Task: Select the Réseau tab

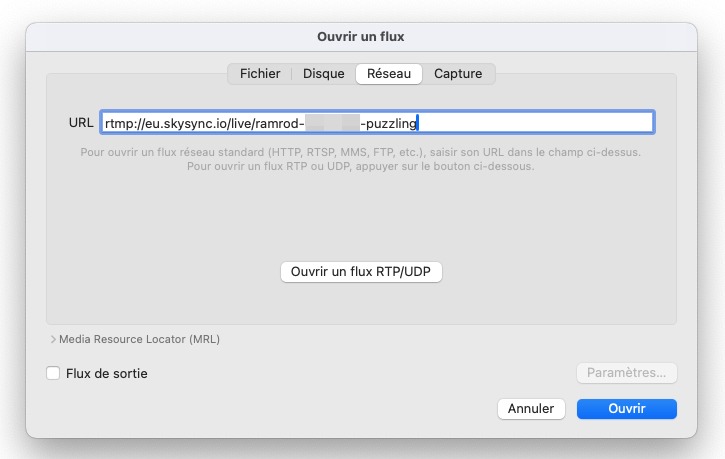Action: coord(389,74)
